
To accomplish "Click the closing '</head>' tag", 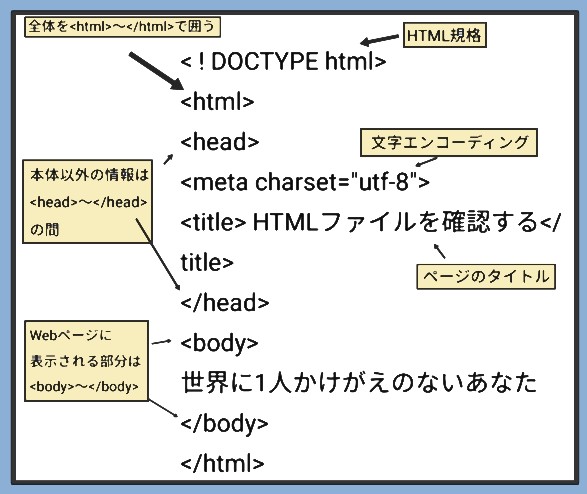I will [225, 303].
